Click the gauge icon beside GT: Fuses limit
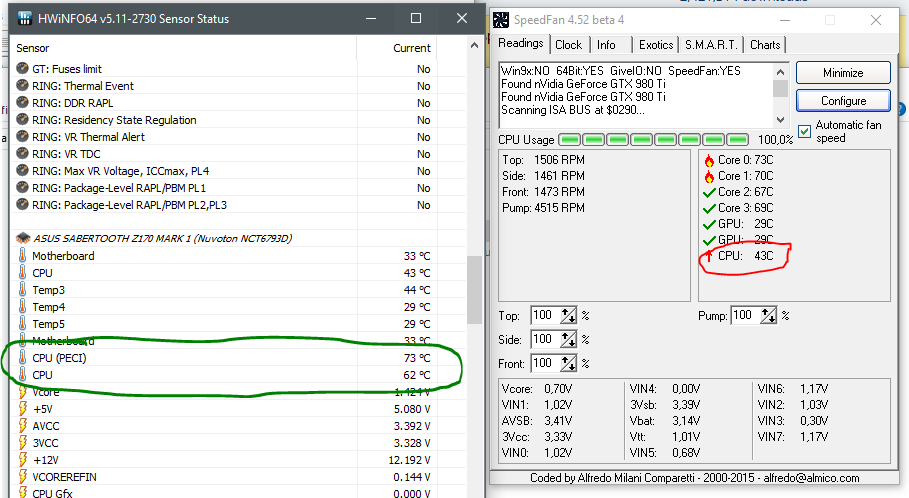The width and height of the screenshot is (909, 498). coord(23,68)
